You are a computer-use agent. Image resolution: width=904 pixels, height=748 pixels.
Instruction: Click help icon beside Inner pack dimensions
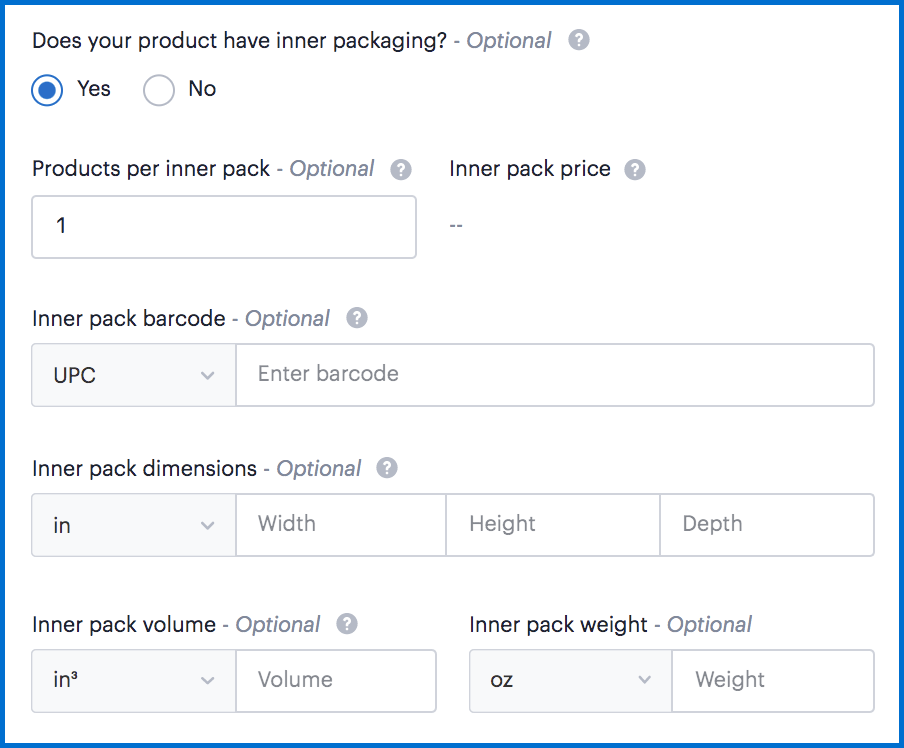(387, 468)
